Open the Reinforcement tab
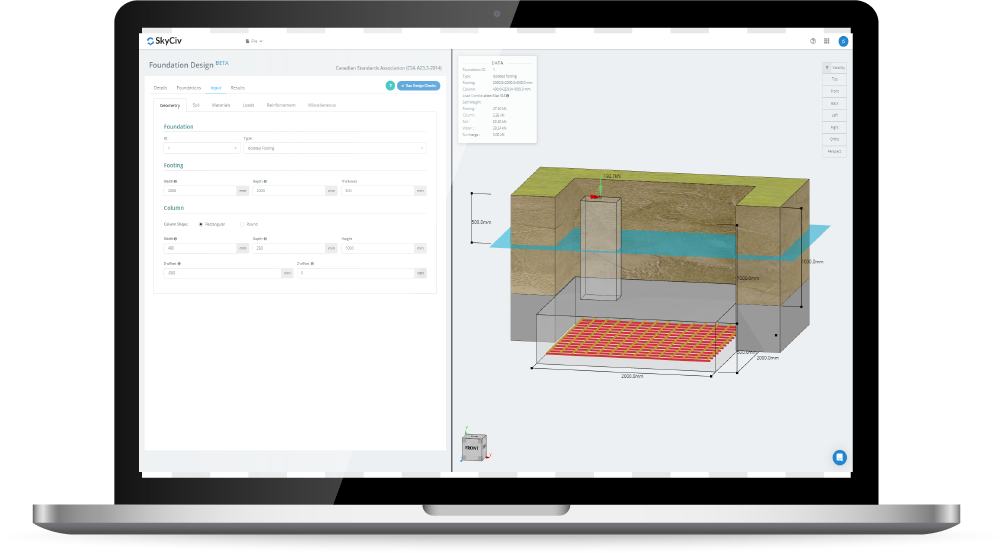 [281, 105]
